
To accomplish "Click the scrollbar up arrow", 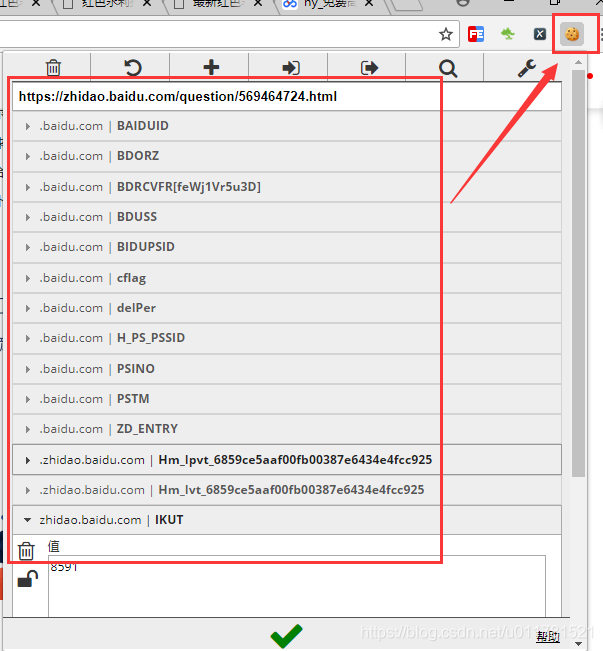I will tap(578, 62).
